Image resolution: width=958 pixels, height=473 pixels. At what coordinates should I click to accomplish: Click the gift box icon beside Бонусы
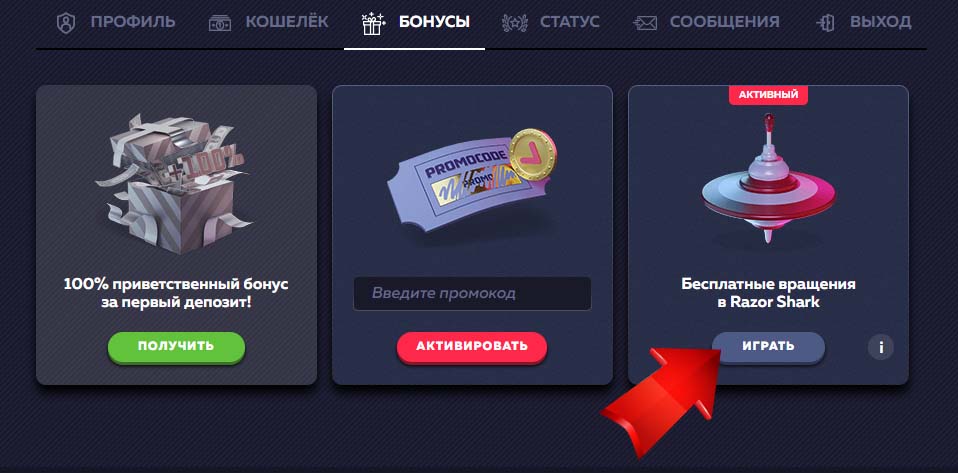(371, 23)
